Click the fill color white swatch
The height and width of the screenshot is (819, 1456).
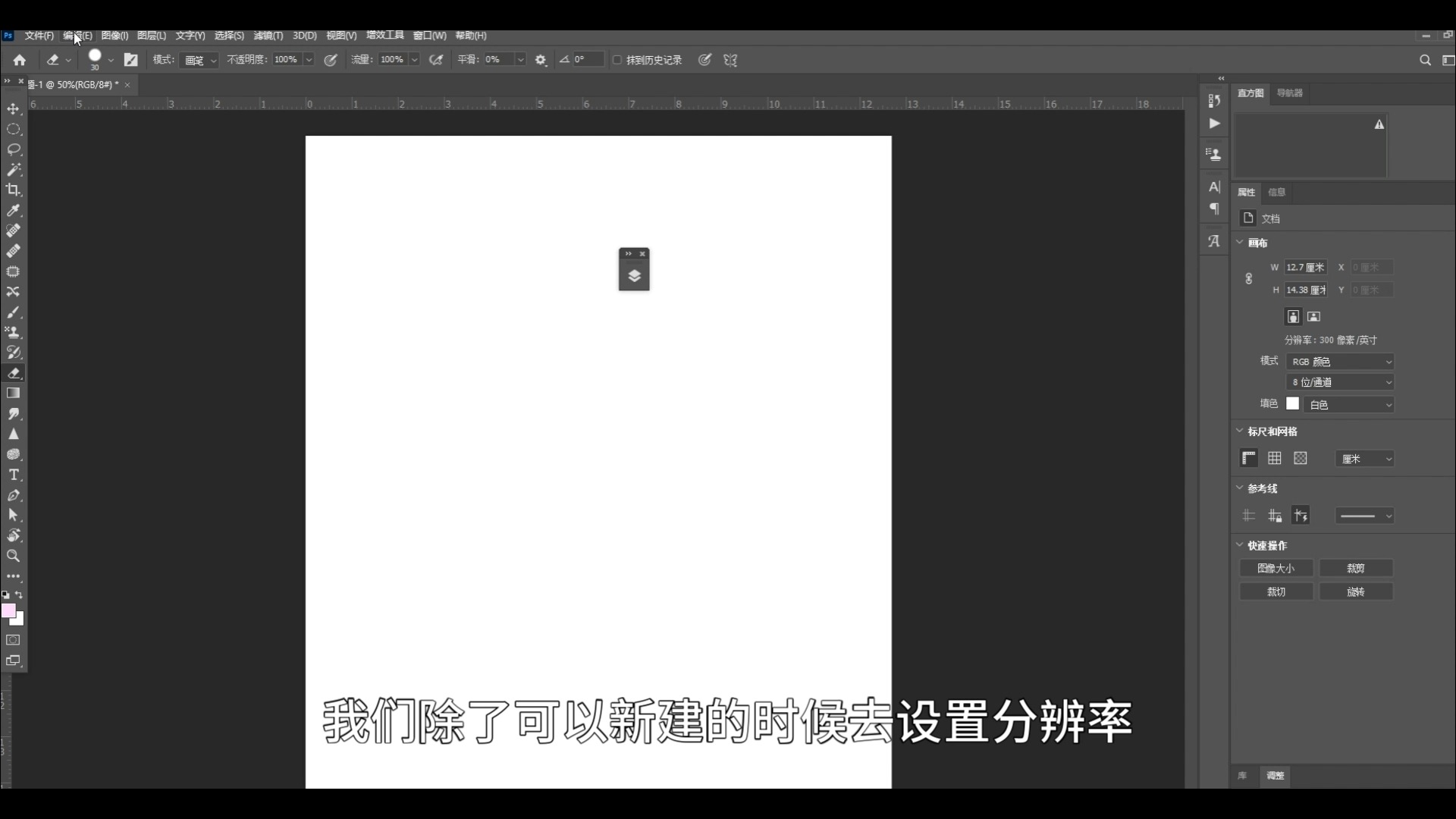point(1293,403)
